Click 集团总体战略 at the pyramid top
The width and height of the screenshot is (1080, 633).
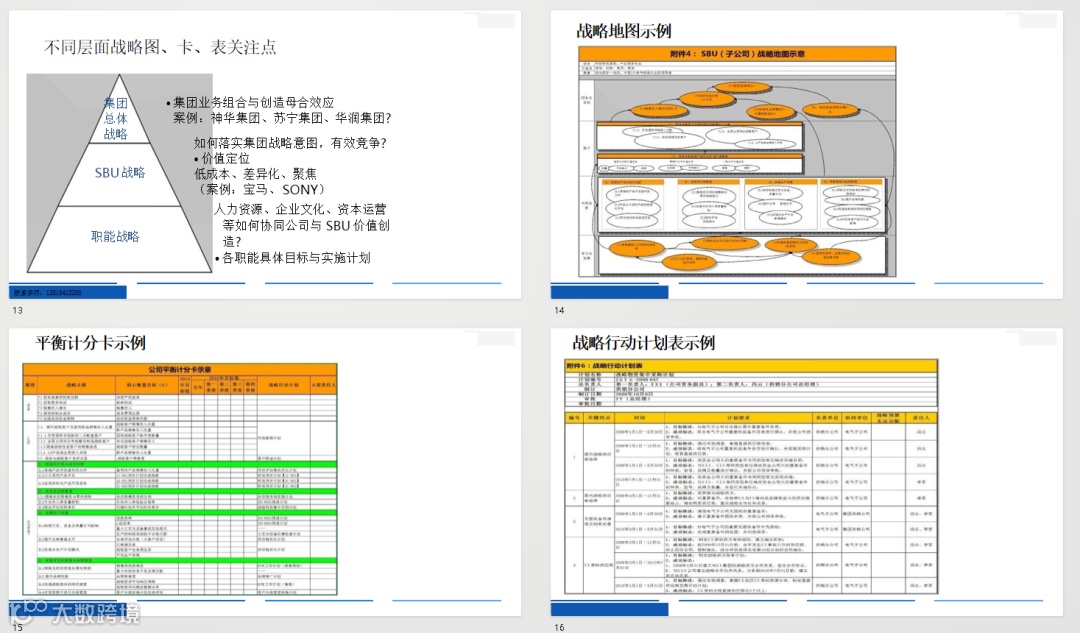pos(116,118)
